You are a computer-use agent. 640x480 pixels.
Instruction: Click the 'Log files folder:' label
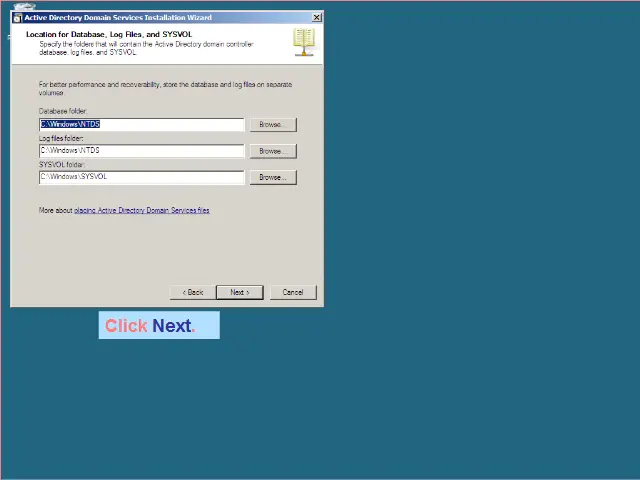[61, 138]
